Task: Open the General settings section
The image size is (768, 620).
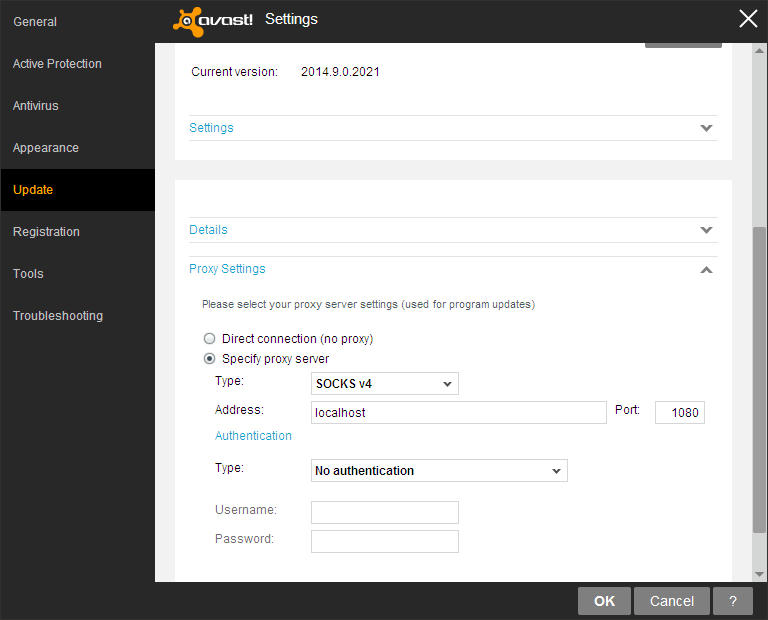Action: coord(35,22)
